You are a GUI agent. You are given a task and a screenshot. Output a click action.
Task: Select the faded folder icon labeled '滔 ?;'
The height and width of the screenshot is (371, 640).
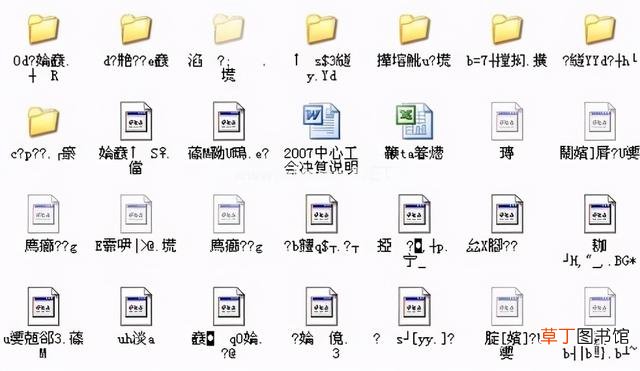pos(229,29)
